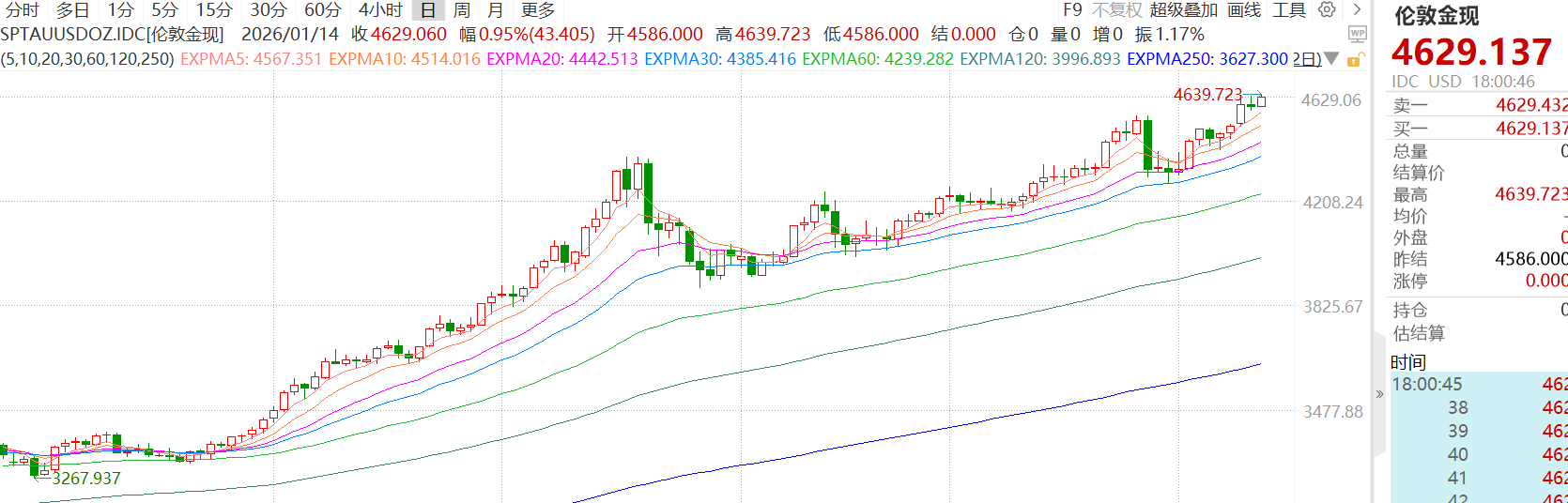This screenshot has height=503, width=1568.
Task: Open F9 detailed info
Action: 1072,10
